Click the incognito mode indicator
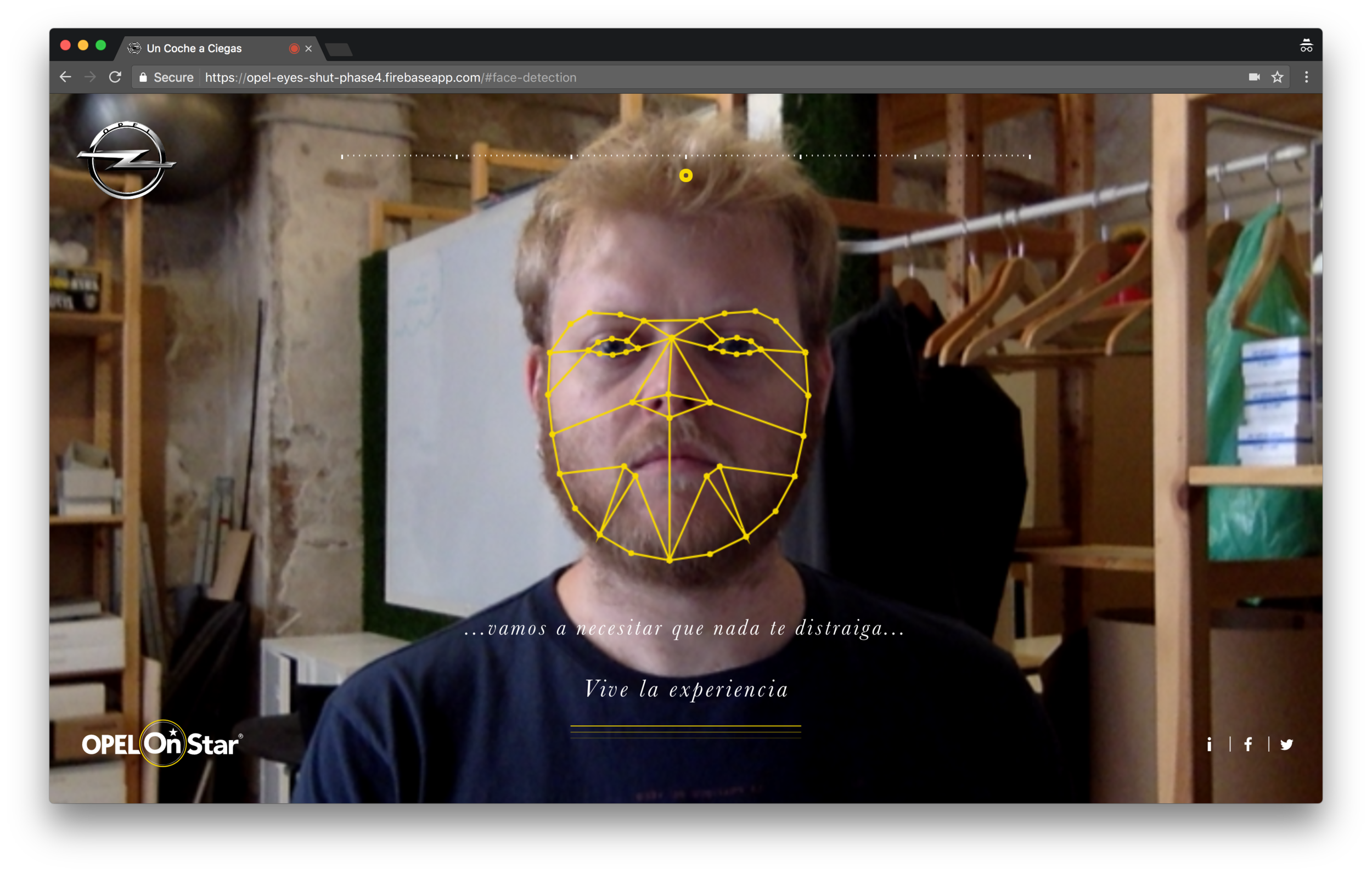This screenshot has width=1372, height=874. pyautogui.click(x=1306, y=45)
